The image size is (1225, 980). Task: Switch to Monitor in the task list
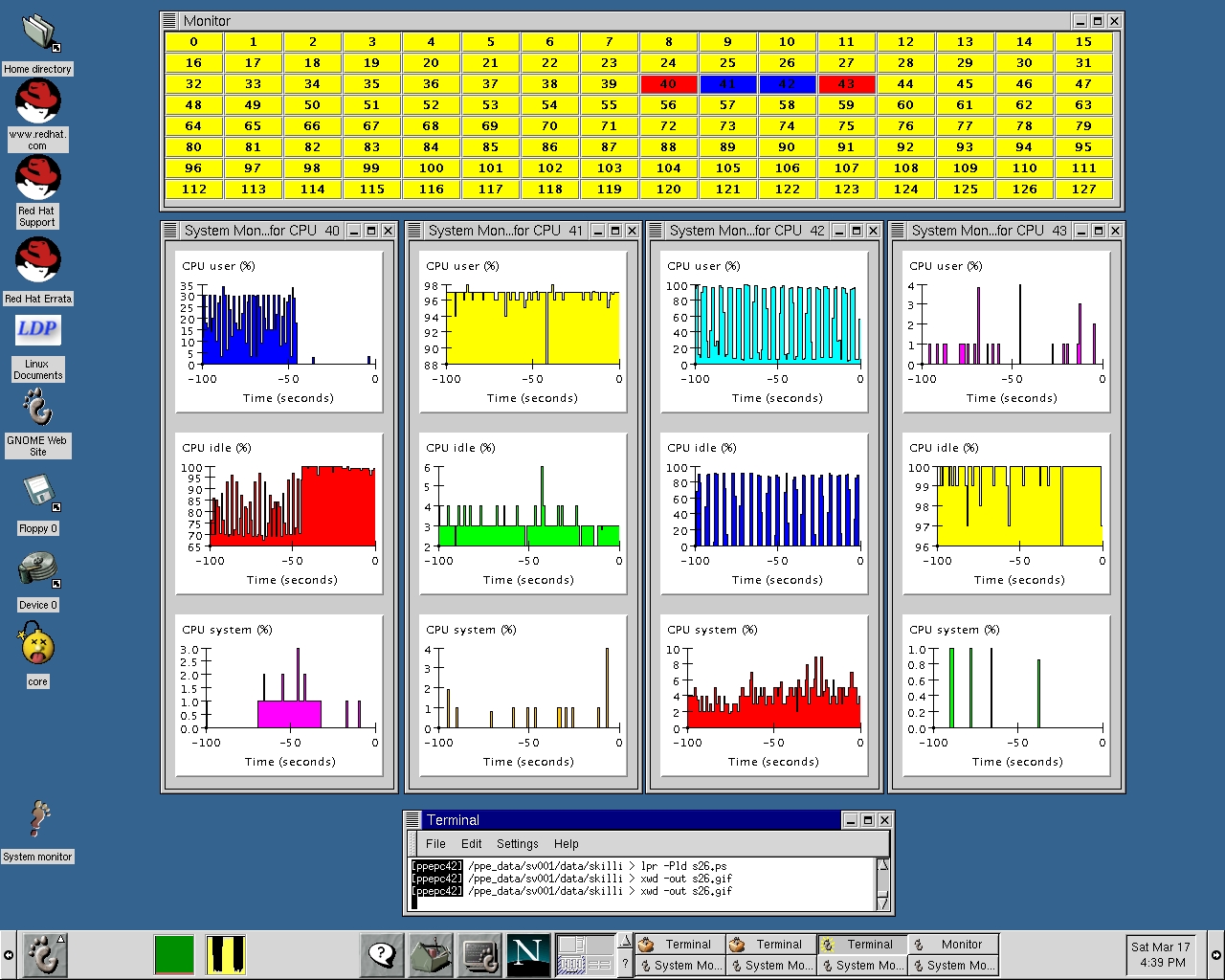pos(952,945)
